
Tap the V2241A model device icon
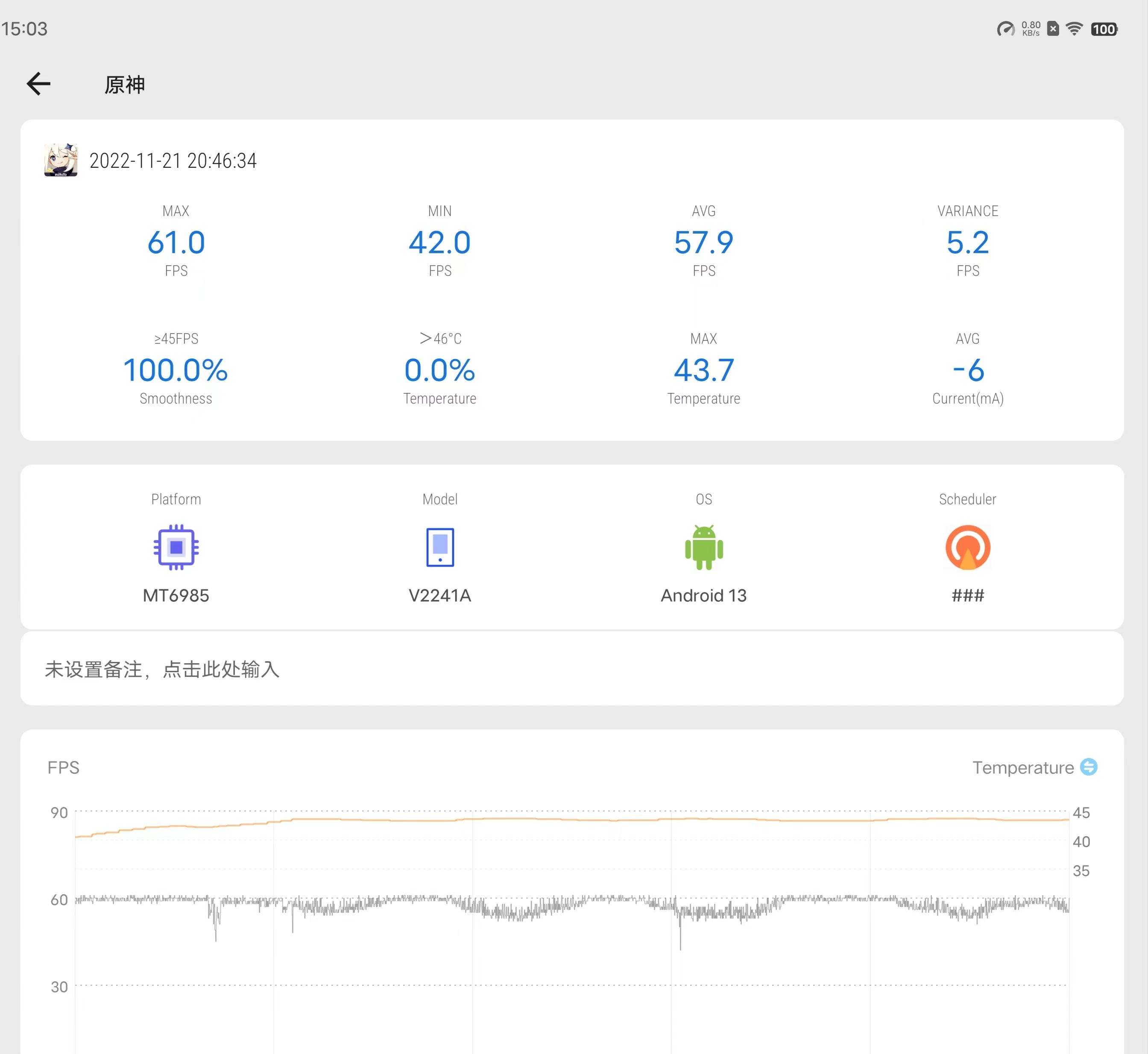[x=440, y=547]
